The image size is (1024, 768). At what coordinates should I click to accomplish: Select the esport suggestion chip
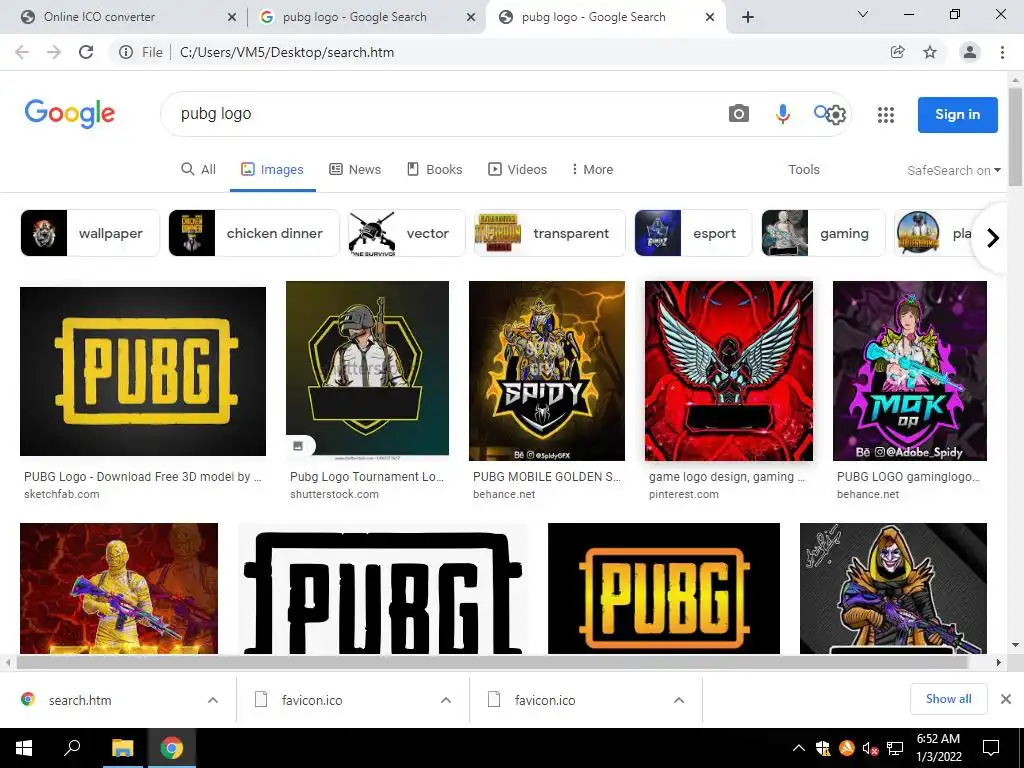tap(693, 233)
